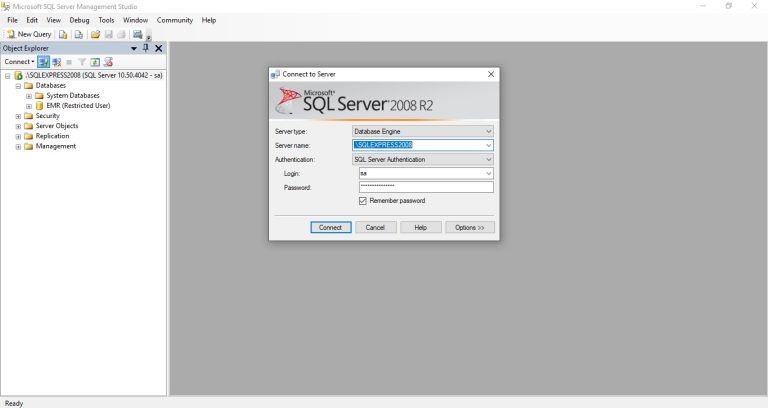Select the System Databases folder
The width and height of the screenshot is (768, 408).
72,95
